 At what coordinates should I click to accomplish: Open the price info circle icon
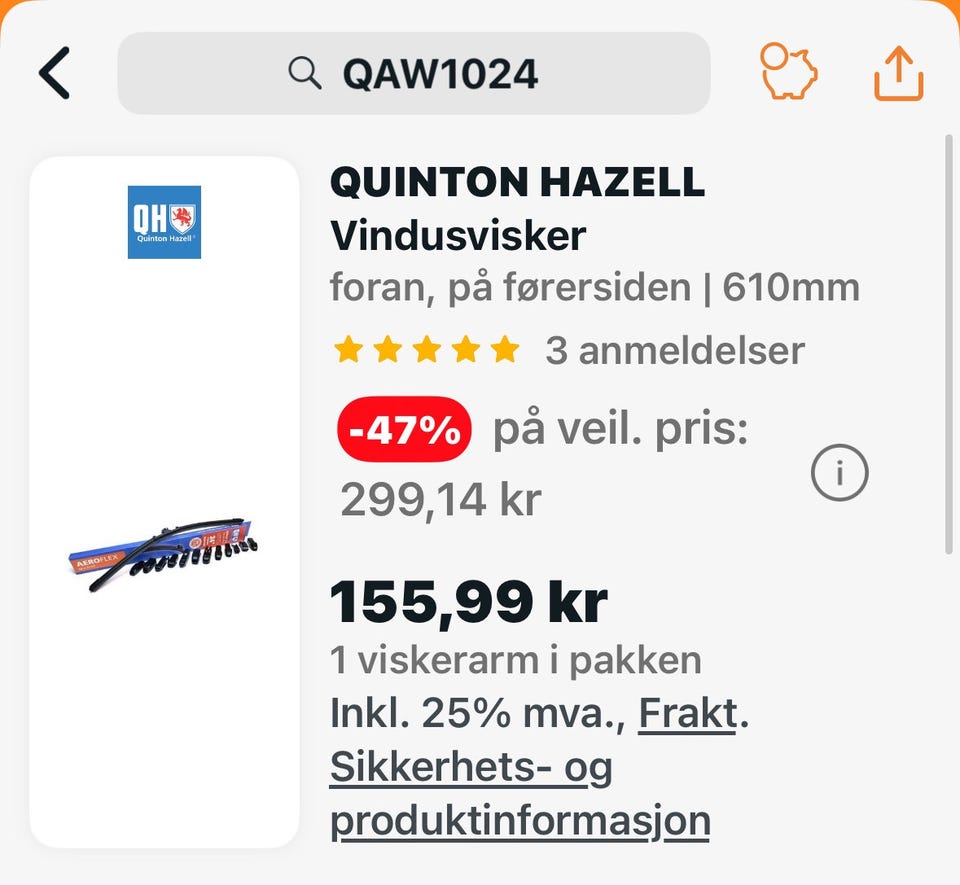click(x=839, y=472)
